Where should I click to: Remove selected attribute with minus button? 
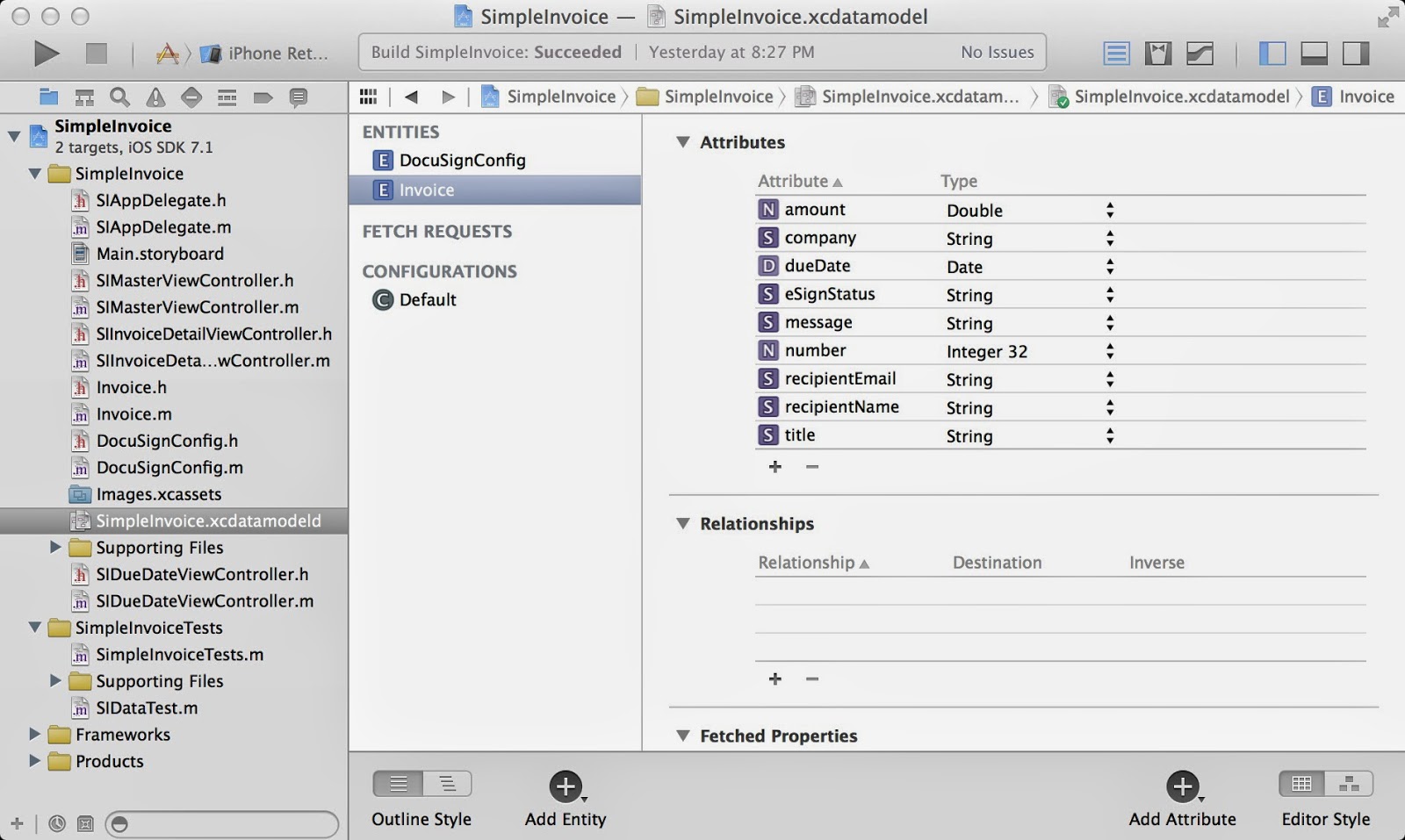(812, 466)
